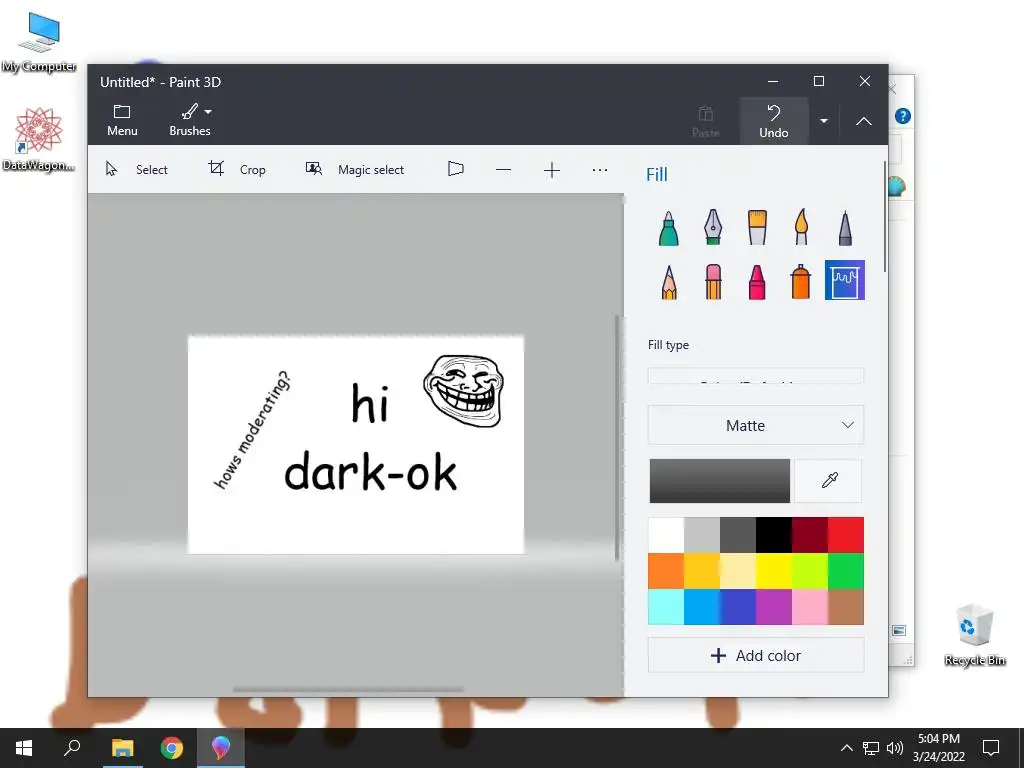Viewport: 1024px width, 768px height.
Task: Activate the Select tool
Action: (137, 170)
